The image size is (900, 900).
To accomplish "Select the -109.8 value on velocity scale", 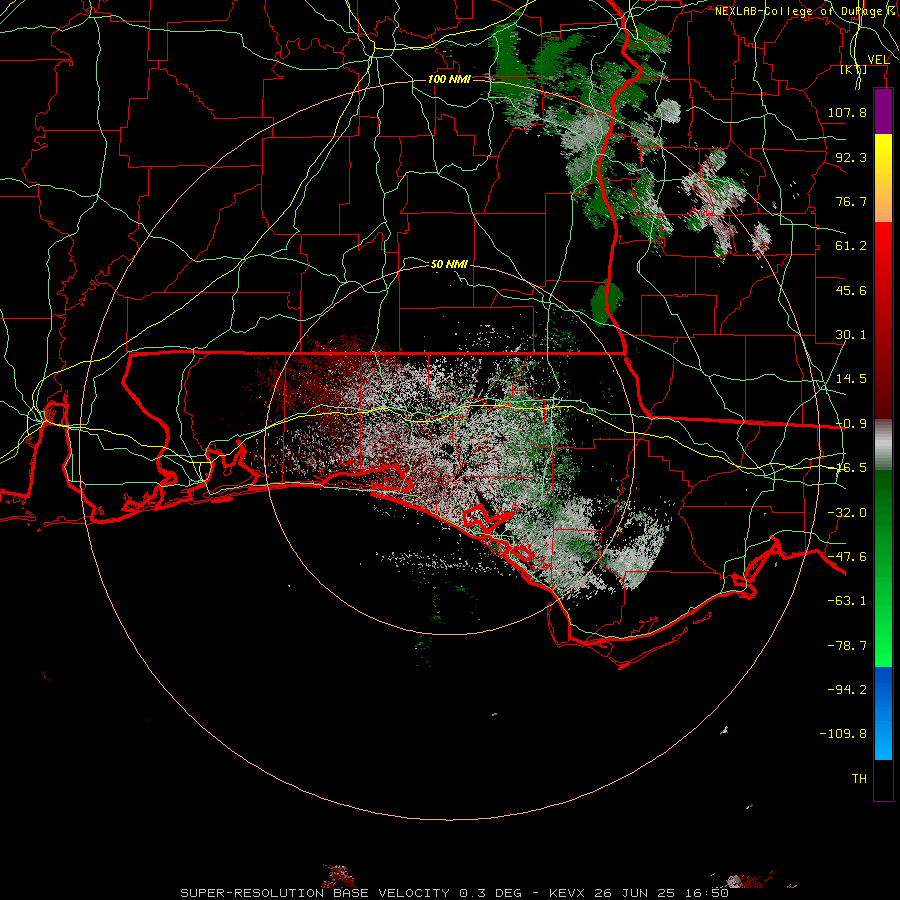I will click(843, 734).
